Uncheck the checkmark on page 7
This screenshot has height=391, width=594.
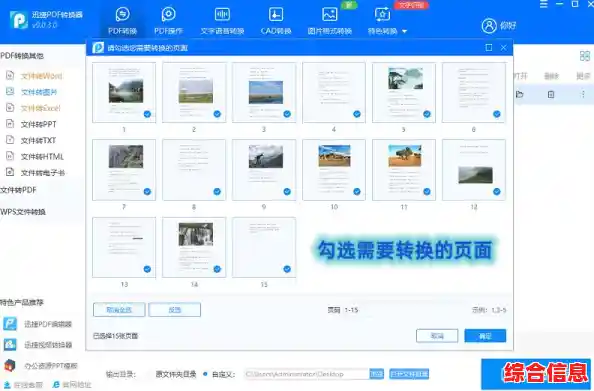pos(147,192)
